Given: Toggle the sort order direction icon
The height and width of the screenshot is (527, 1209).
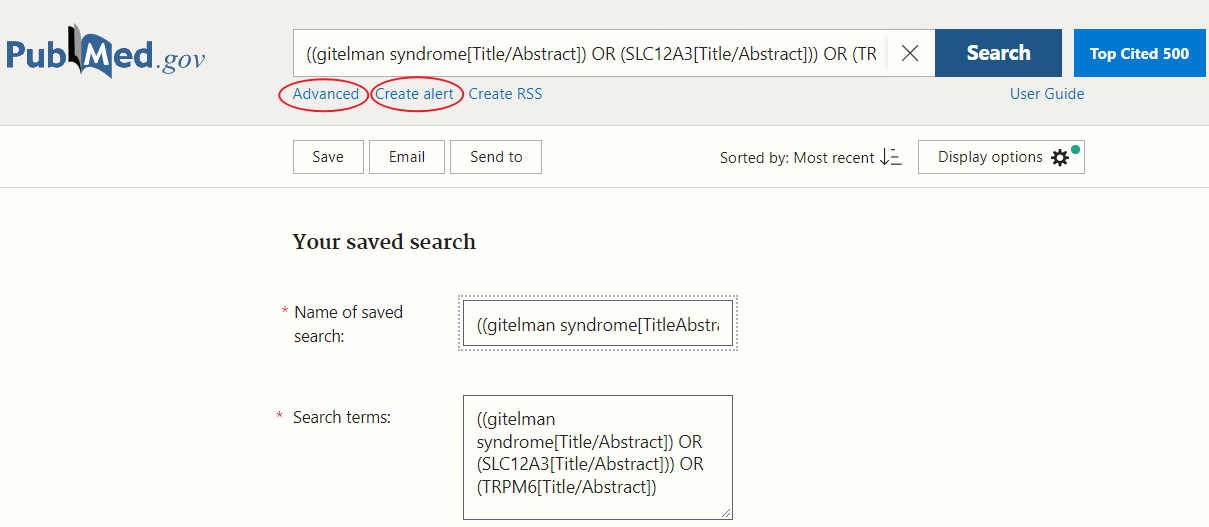Looking at the screenshot, I should (x=890, y=157).
